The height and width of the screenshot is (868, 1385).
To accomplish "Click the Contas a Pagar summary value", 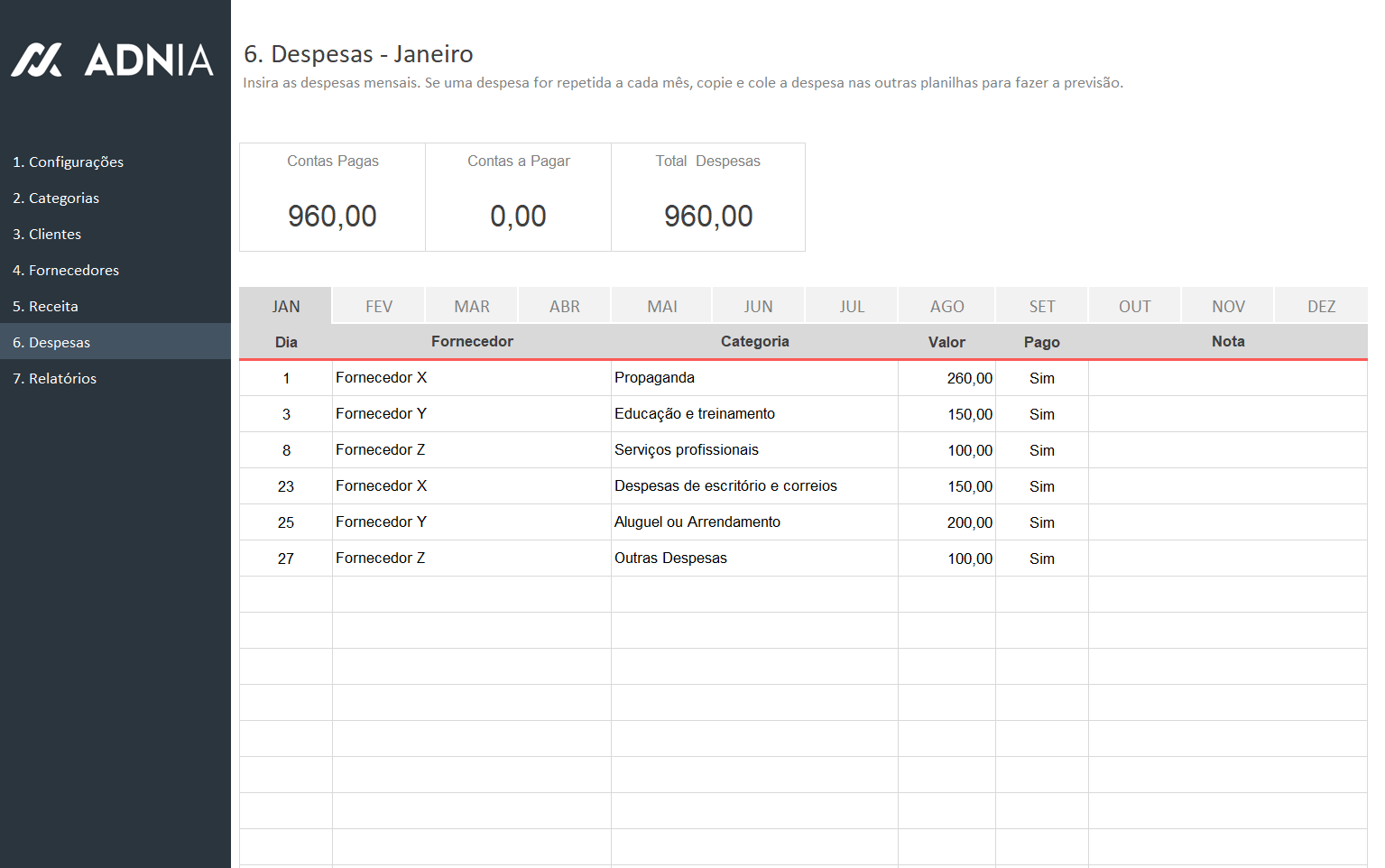I will coord(518,217).
